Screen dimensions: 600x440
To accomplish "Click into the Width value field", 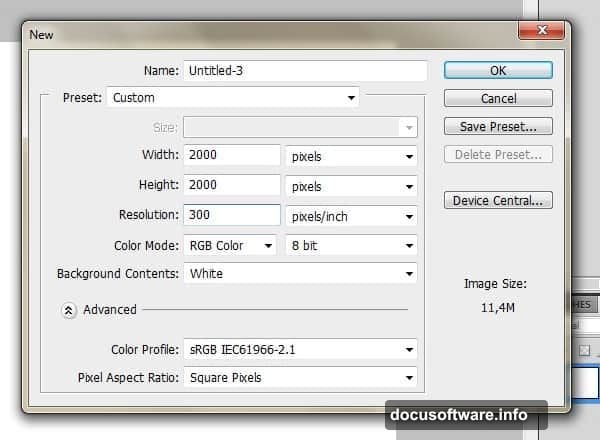I will [231, 156].
